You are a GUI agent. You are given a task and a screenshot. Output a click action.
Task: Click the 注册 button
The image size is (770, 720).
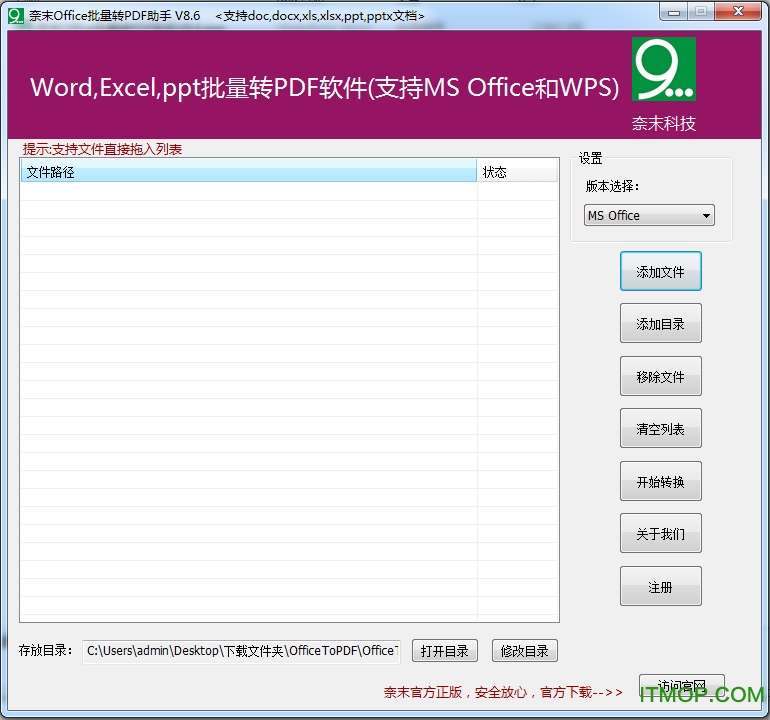660,586
